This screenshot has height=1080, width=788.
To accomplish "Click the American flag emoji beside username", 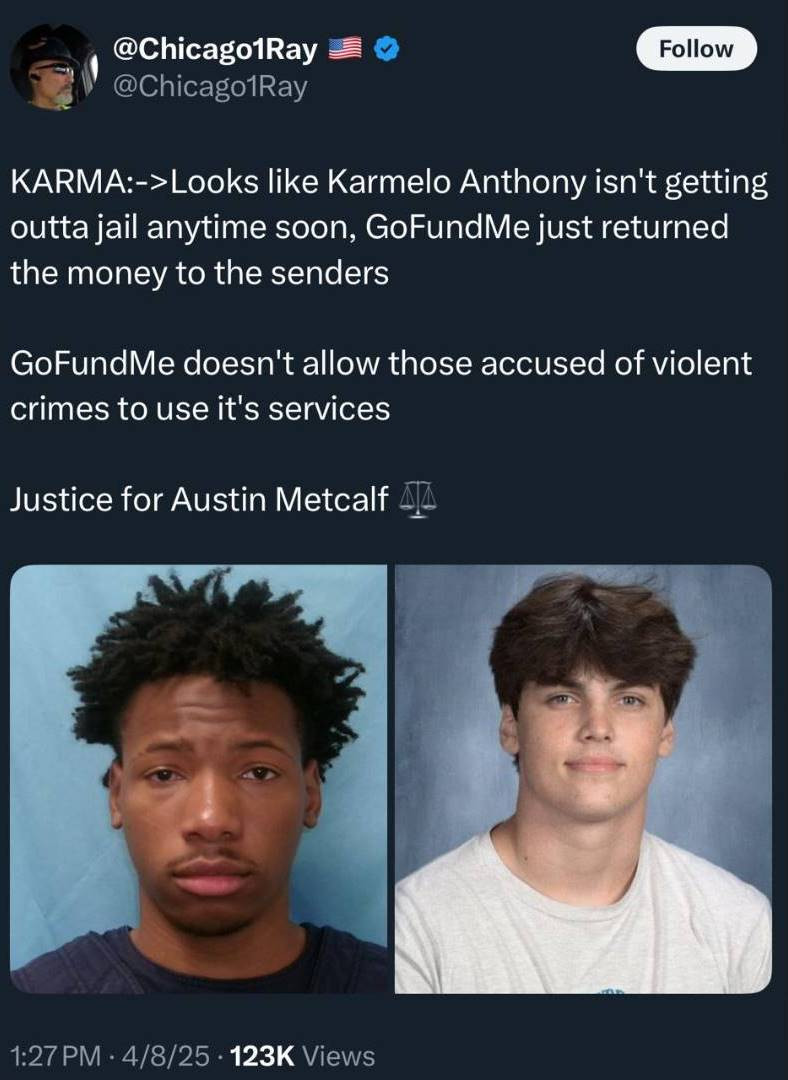I will pyautogui.click(x=344, y=49).
